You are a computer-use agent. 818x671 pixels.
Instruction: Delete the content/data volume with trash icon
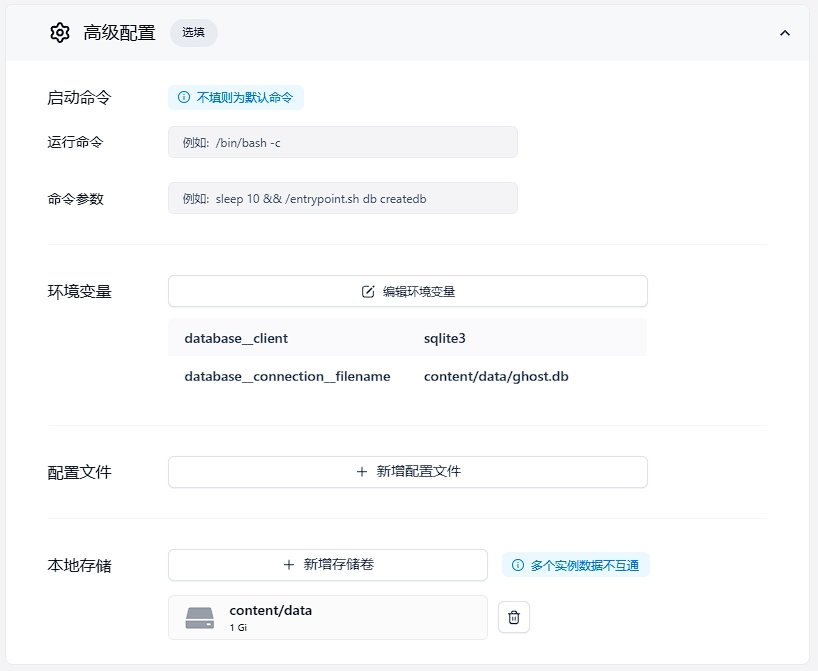[x=514, y=618]
